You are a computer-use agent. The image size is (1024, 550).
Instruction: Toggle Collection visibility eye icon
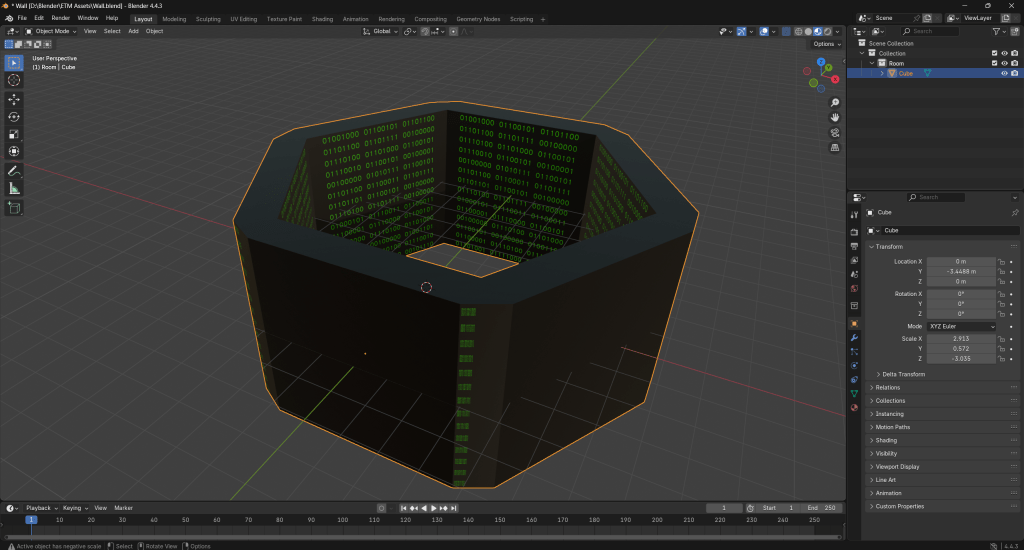tap(1003, 53)
